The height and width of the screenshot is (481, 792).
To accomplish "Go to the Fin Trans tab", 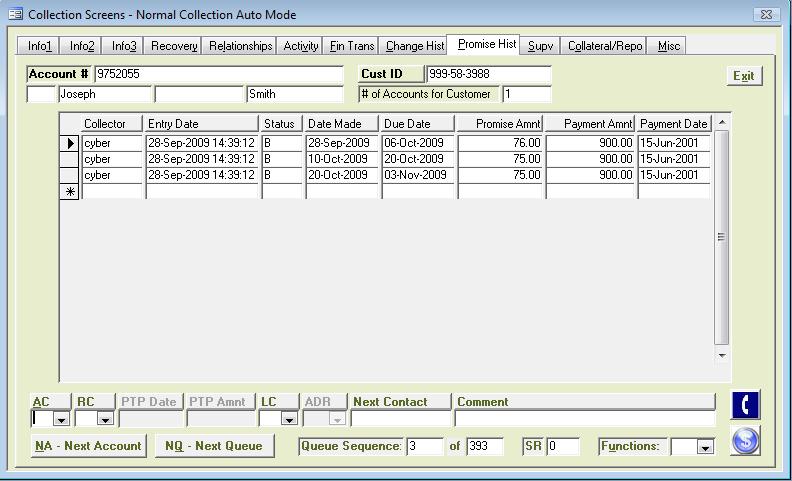I will (352, 45).
